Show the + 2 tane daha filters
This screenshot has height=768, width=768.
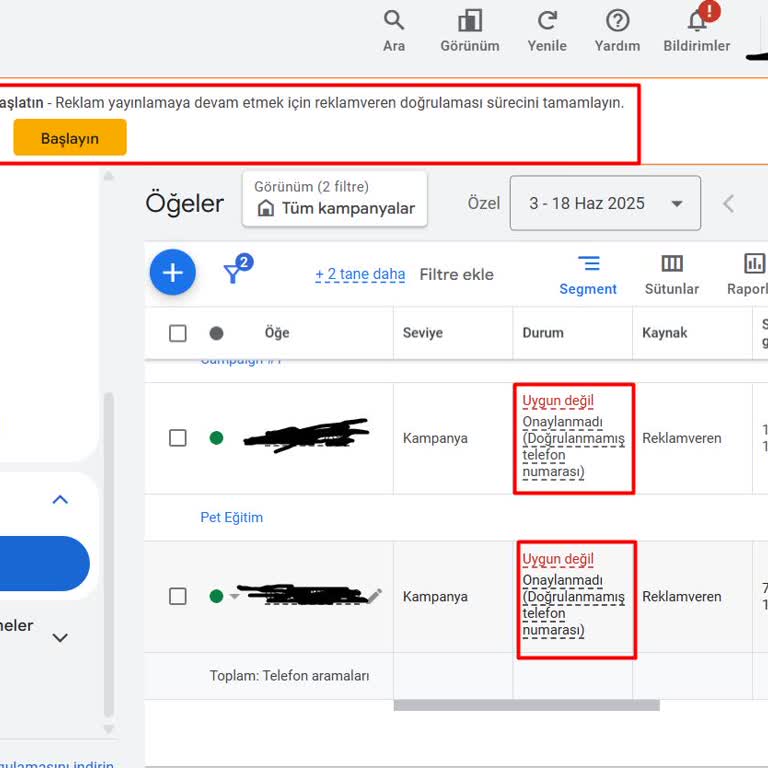[x=360, y=274]
